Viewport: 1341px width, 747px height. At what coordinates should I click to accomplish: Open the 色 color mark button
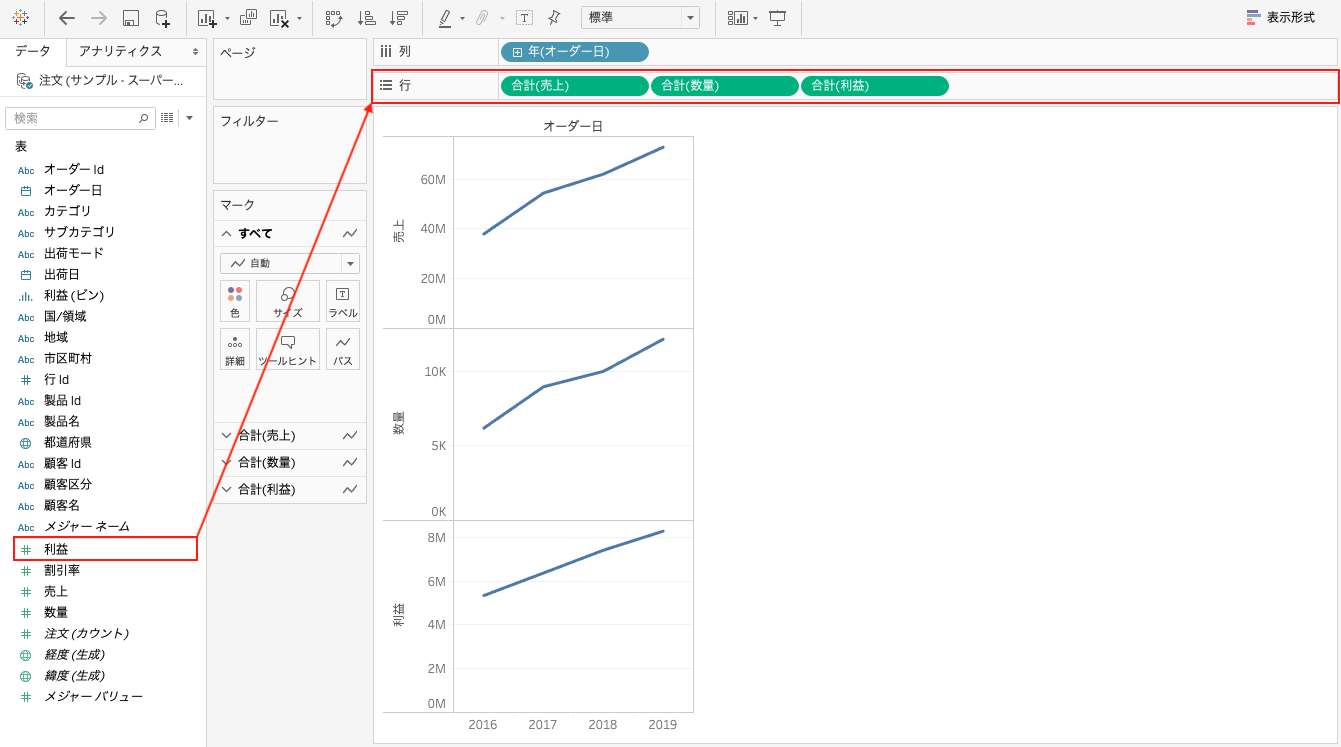tap(235, 301)
